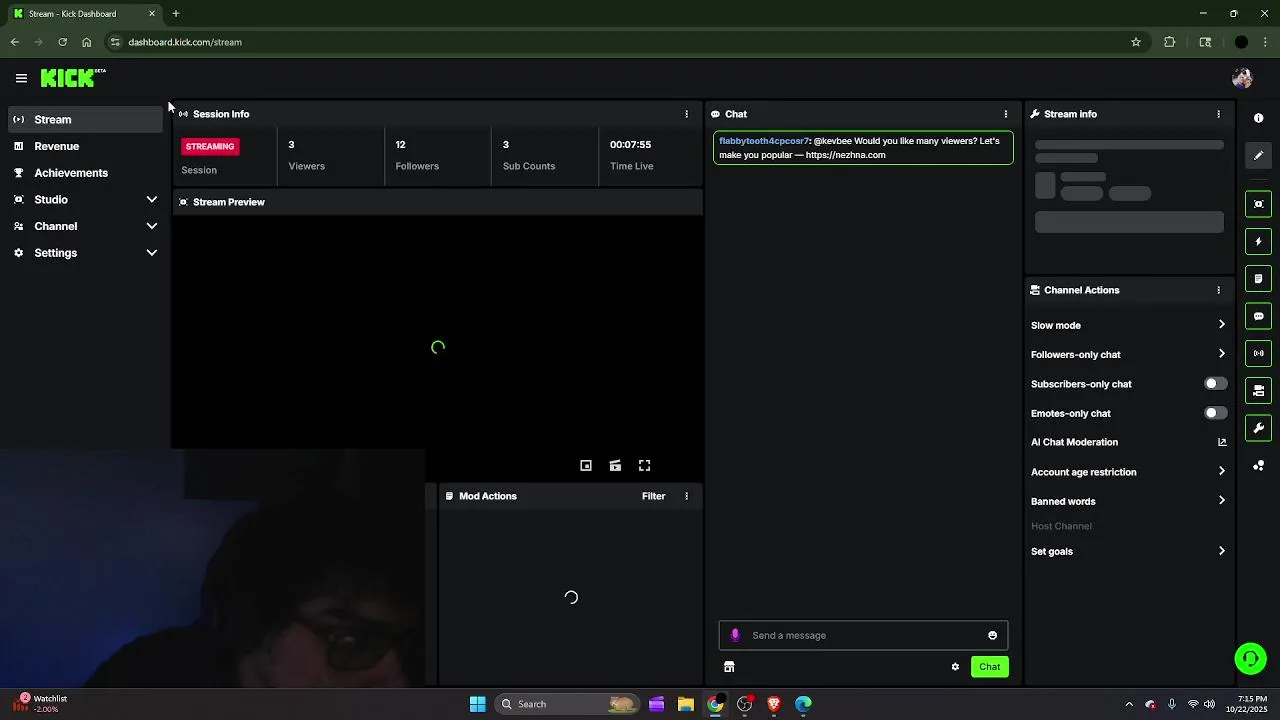Toggle Emotes-only chat switch
Image resolution: width=1280 pixels, height=720 pixels.
click(x=1215, y=413)
